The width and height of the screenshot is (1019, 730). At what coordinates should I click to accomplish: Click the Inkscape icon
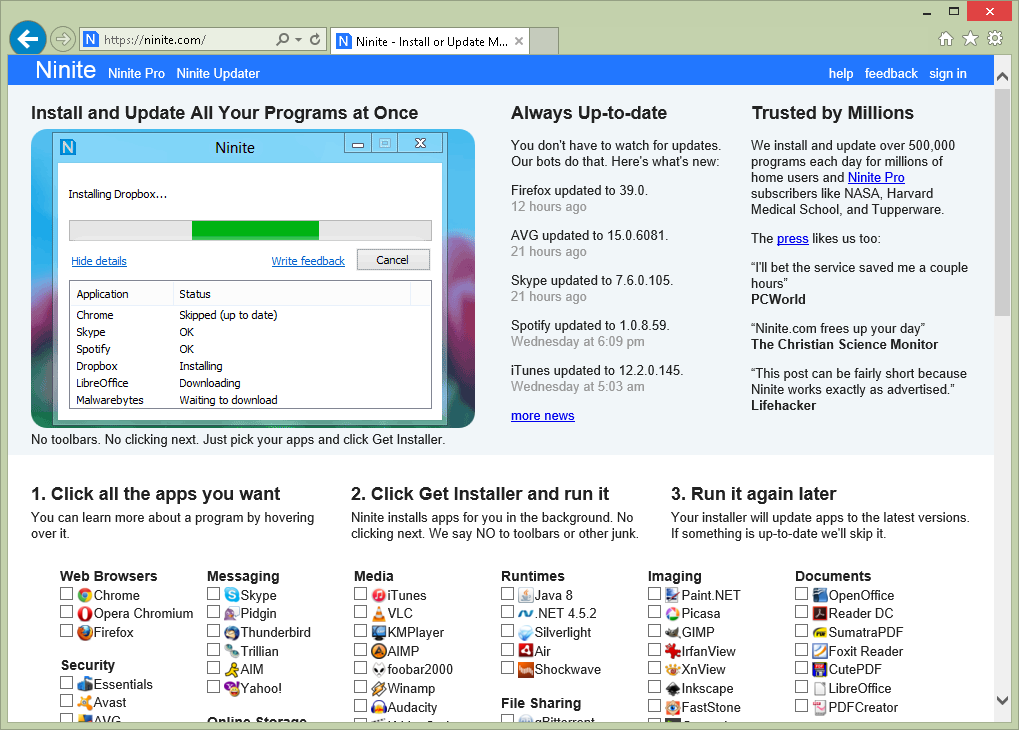click(673, 688)
